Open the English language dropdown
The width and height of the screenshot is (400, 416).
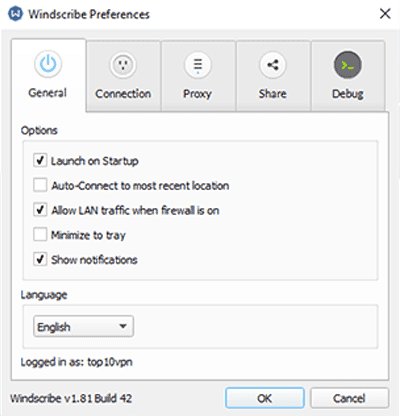[x=83, y=326]
